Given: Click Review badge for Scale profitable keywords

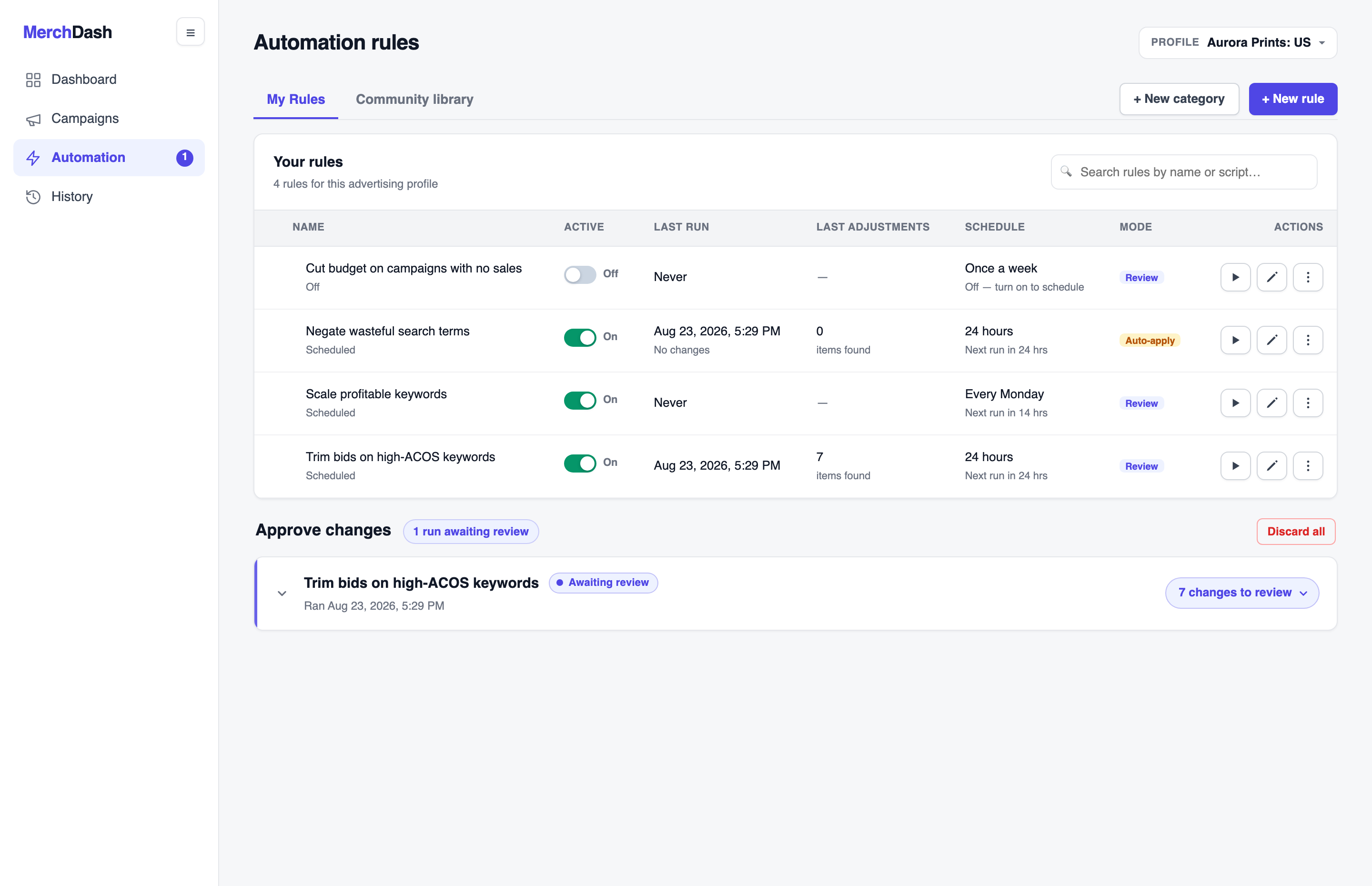Looking at the screenshot, I should point(1141,403).
